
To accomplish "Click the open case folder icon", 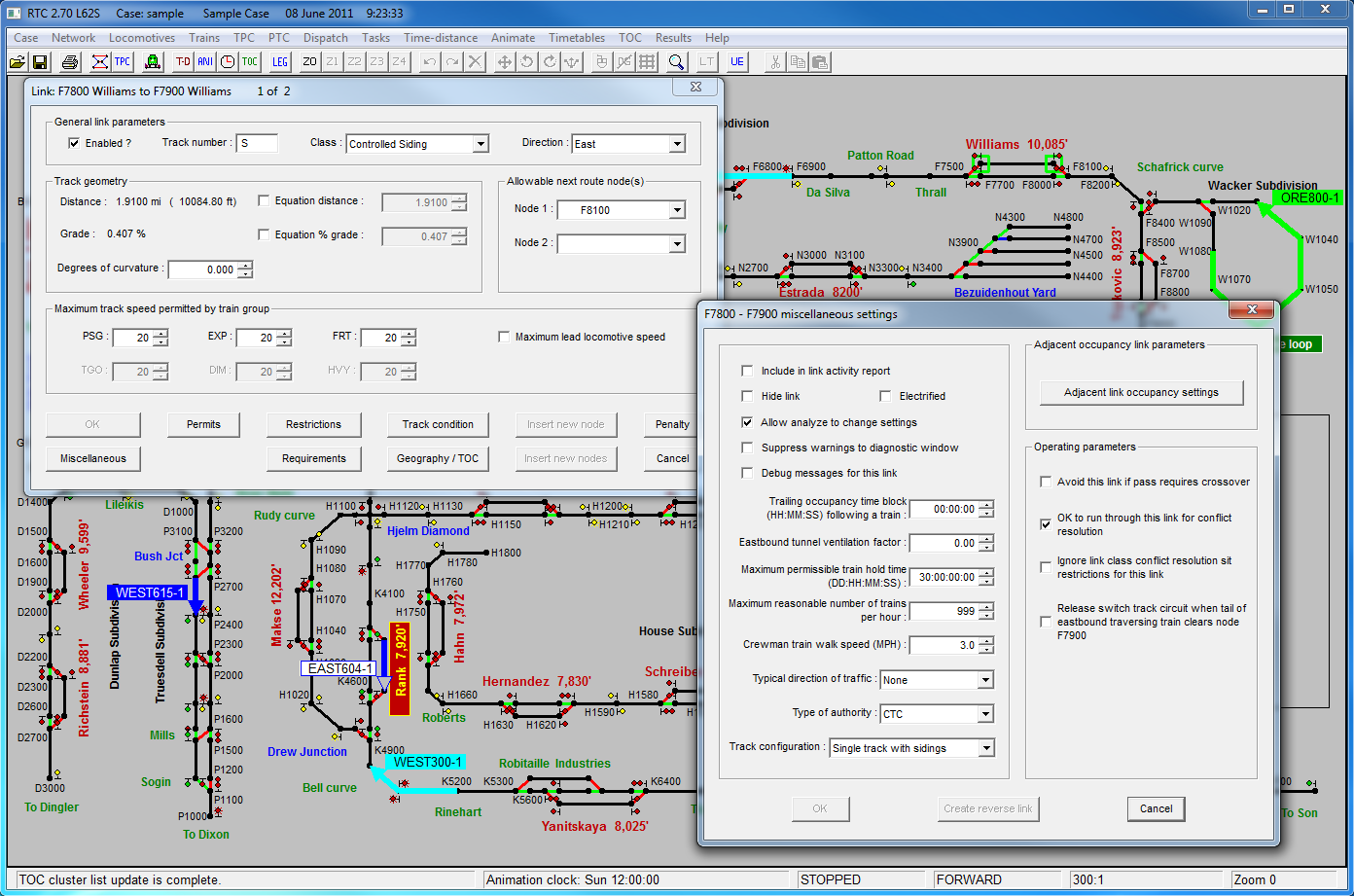I will tap(18, 62).
